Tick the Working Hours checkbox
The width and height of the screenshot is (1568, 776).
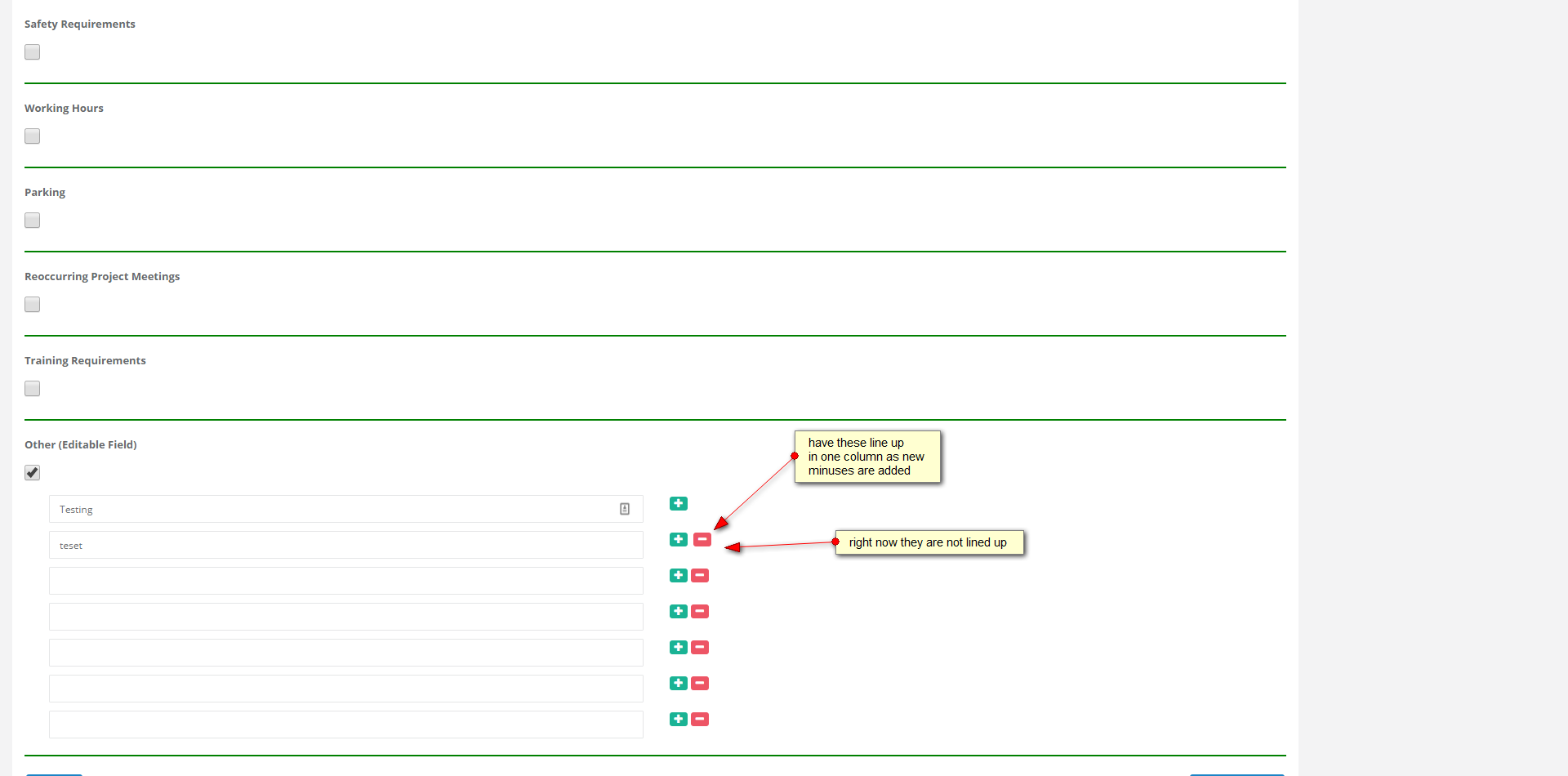click(x=33, y=136)
